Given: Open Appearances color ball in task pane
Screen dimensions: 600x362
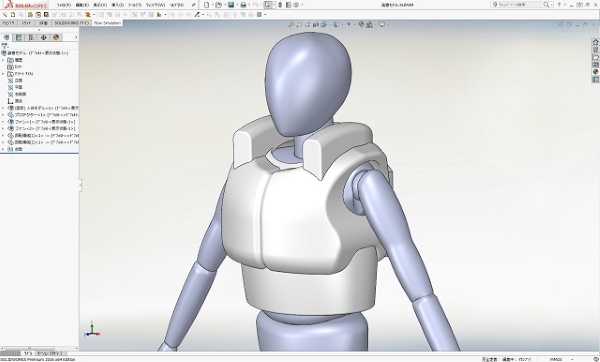Looking at the screenshot, I should tap(595, 72).
